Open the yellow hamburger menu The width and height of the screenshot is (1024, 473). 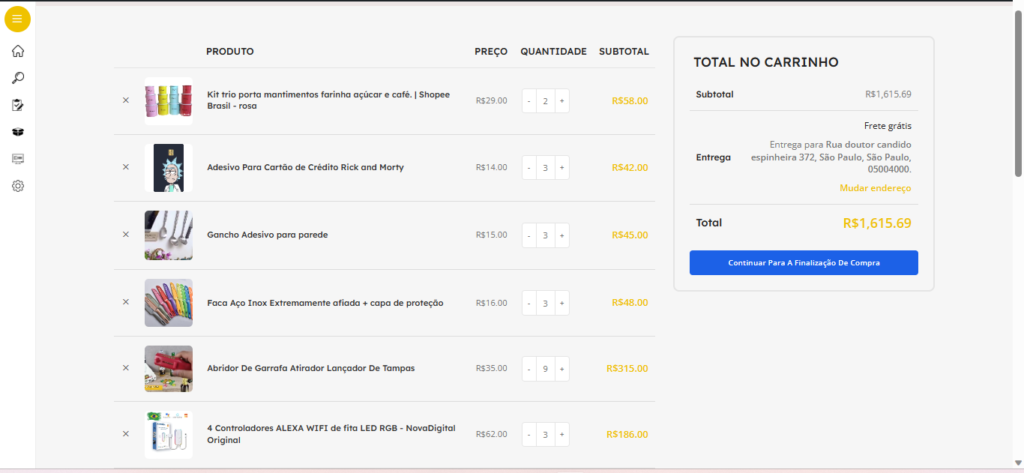click(18, 19)
